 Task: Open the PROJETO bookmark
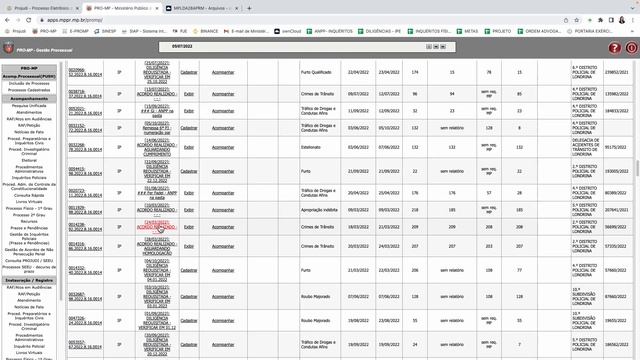[498, 31]
